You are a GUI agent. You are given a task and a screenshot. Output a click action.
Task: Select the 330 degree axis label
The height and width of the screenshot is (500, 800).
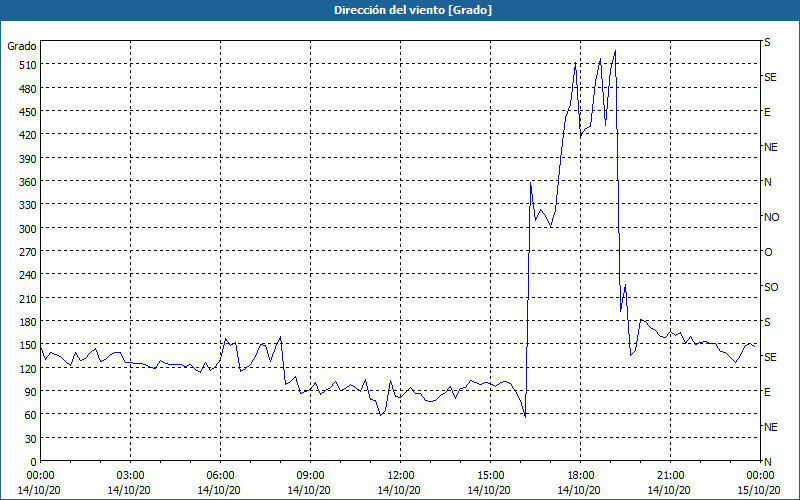pos(27,205)
